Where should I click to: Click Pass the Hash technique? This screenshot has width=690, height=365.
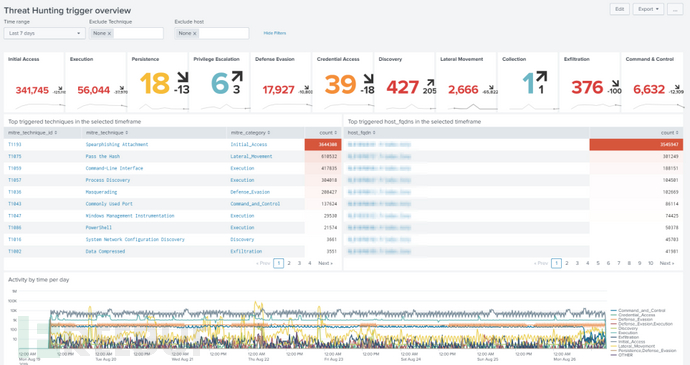pyautogui.click(x=103, y=156)
